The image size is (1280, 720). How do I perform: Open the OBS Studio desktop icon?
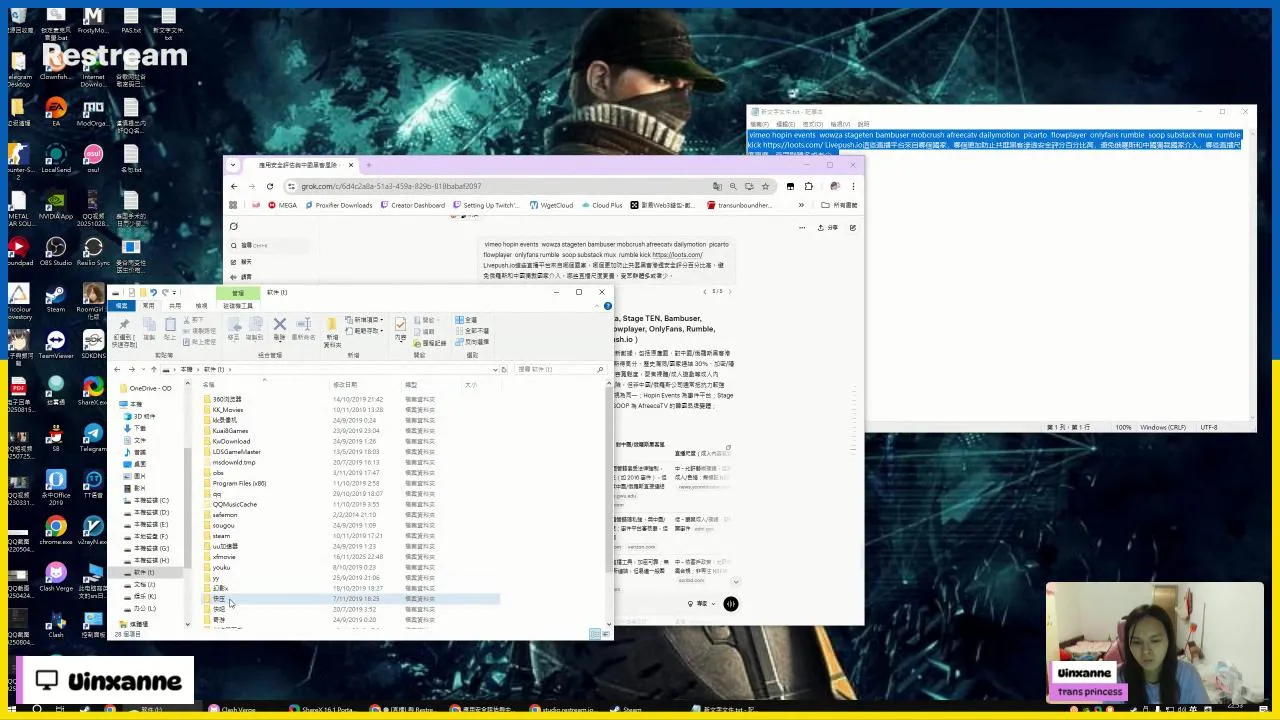[x=56, y=249]
